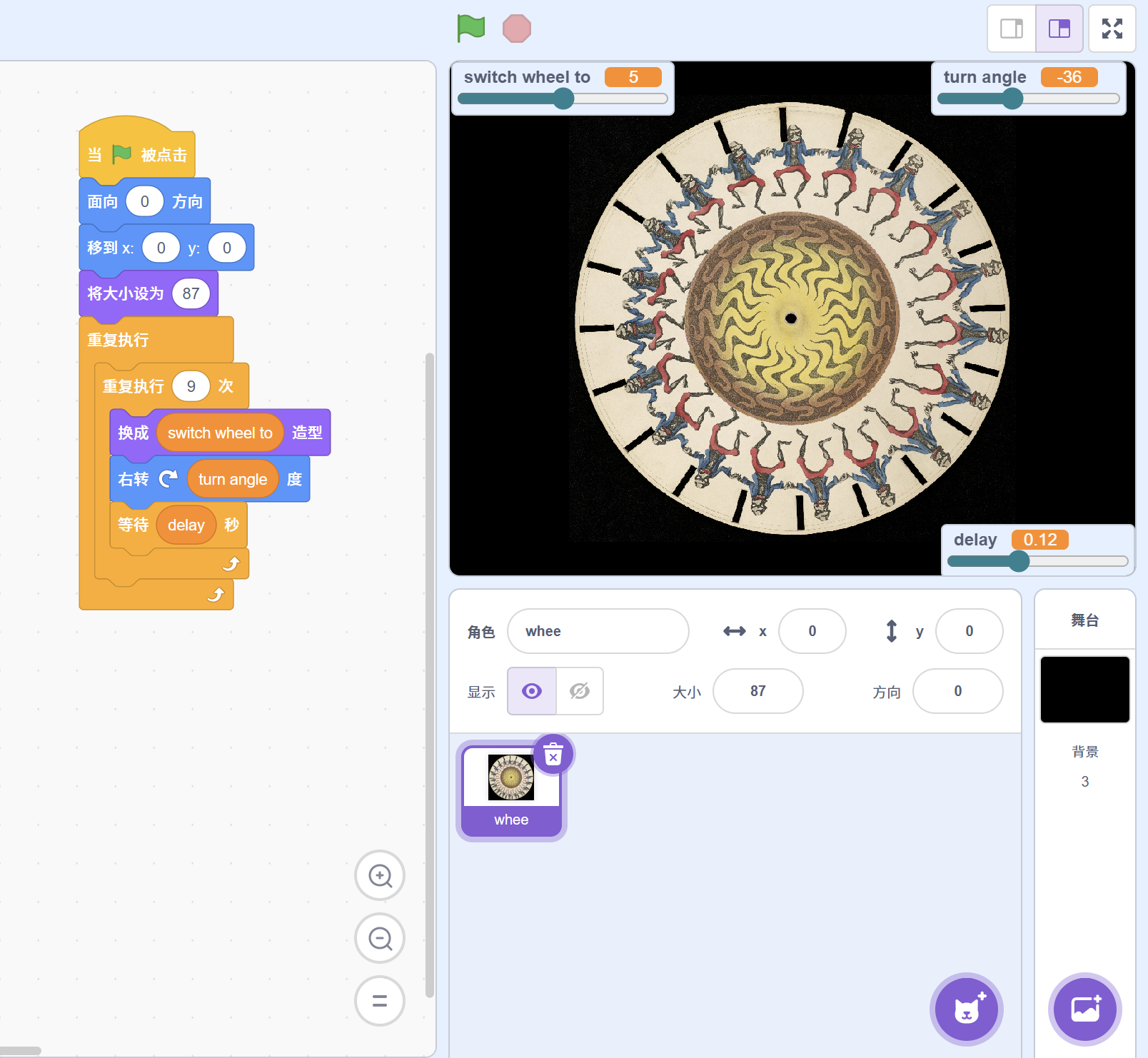Enter full screen stage mode

click(1112, 29)
